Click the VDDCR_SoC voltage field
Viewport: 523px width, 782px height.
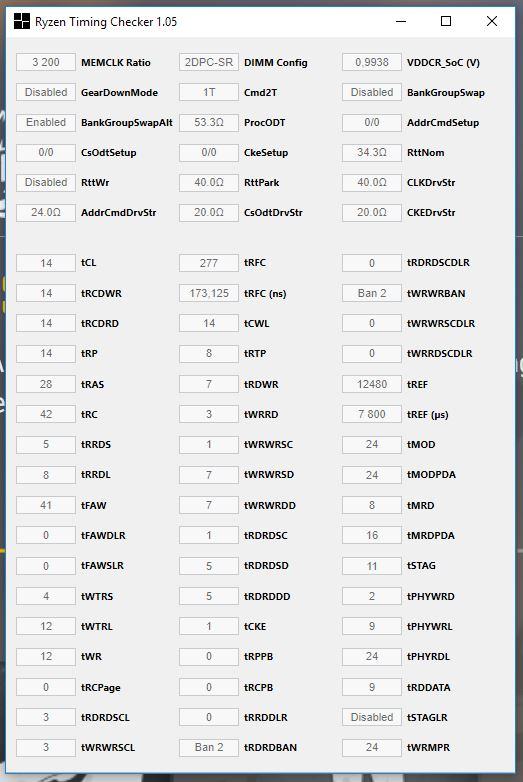[372, 62]
